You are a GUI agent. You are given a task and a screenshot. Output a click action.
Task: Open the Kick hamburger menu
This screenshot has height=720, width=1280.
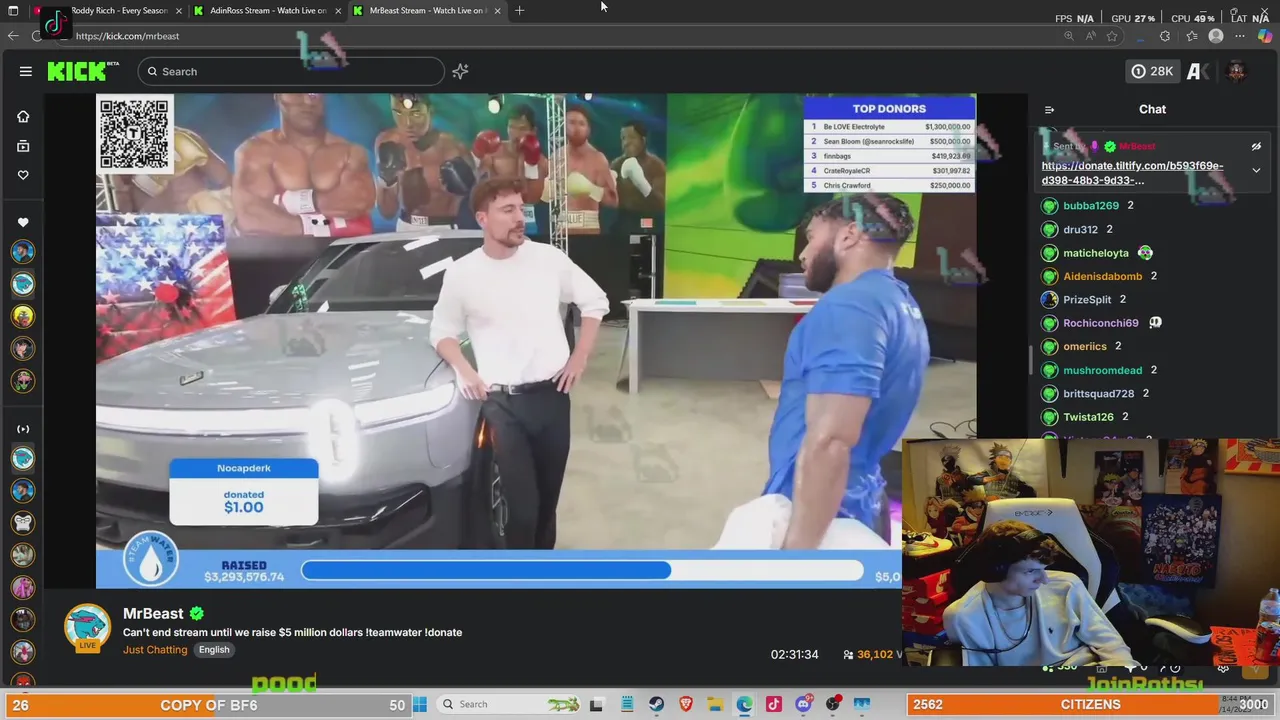pyautogui.click(x=26, y=71)
